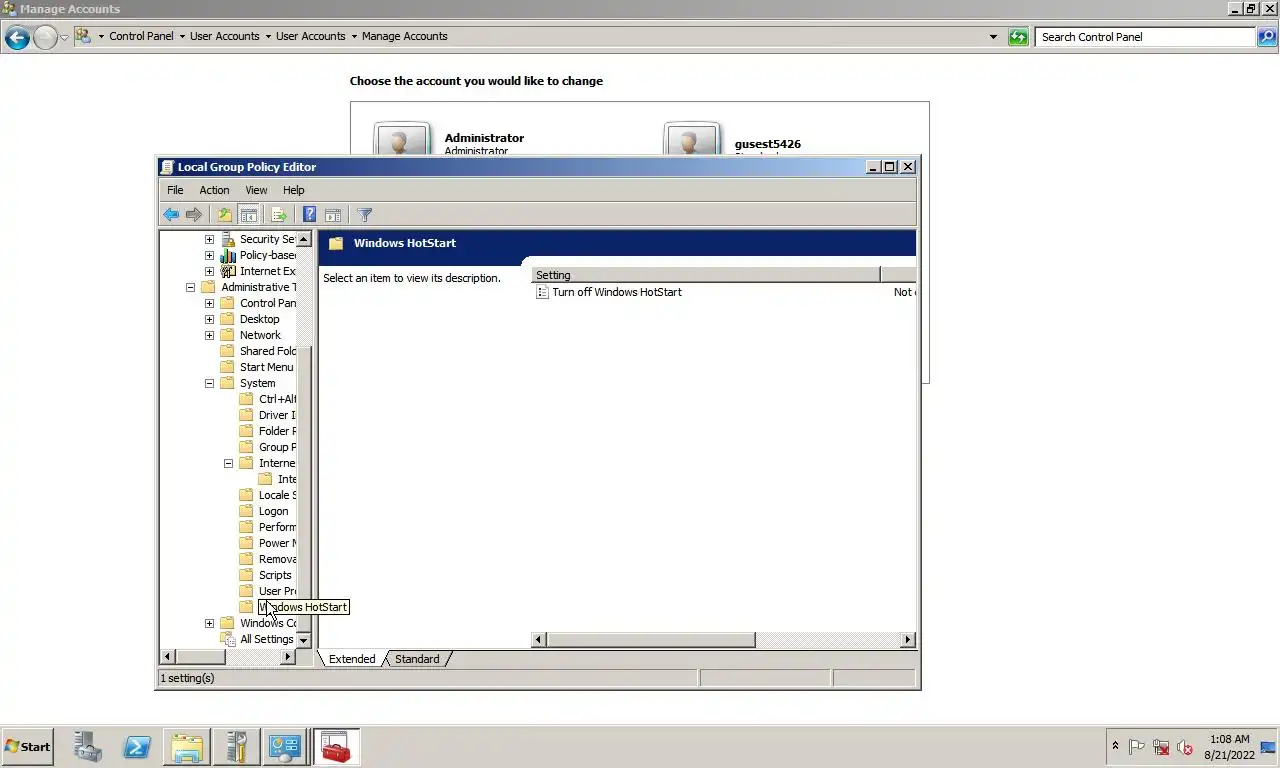Expand the Policy-based QoS node
This screenshot has height=768, width=1280.
pos(209,255)
